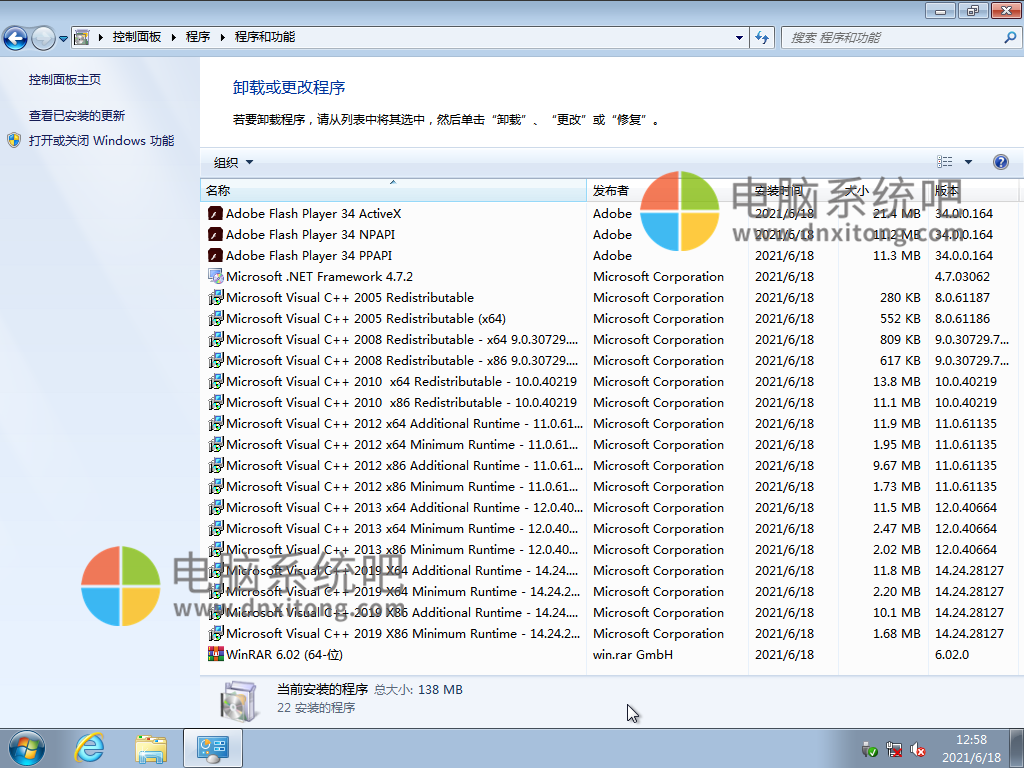
Task: Click the Visual C++ 2005 Redistributable (x64) icon
Action: click(x=216, y=319)
